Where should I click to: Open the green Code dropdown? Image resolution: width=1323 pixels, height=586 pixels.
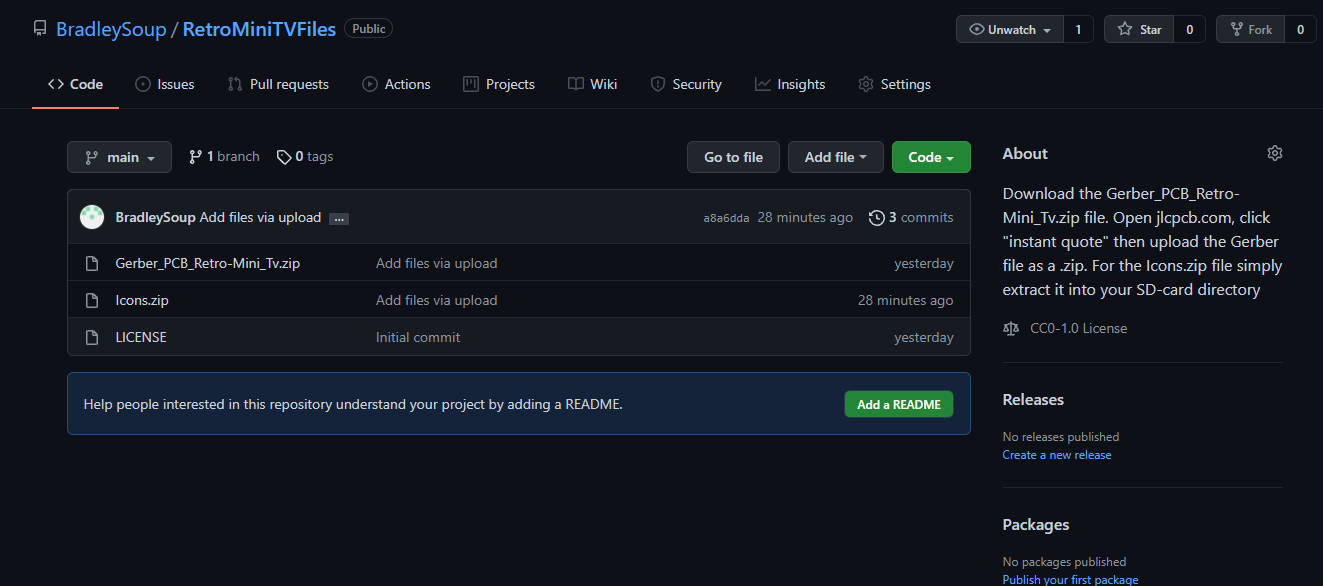point(931,157)
